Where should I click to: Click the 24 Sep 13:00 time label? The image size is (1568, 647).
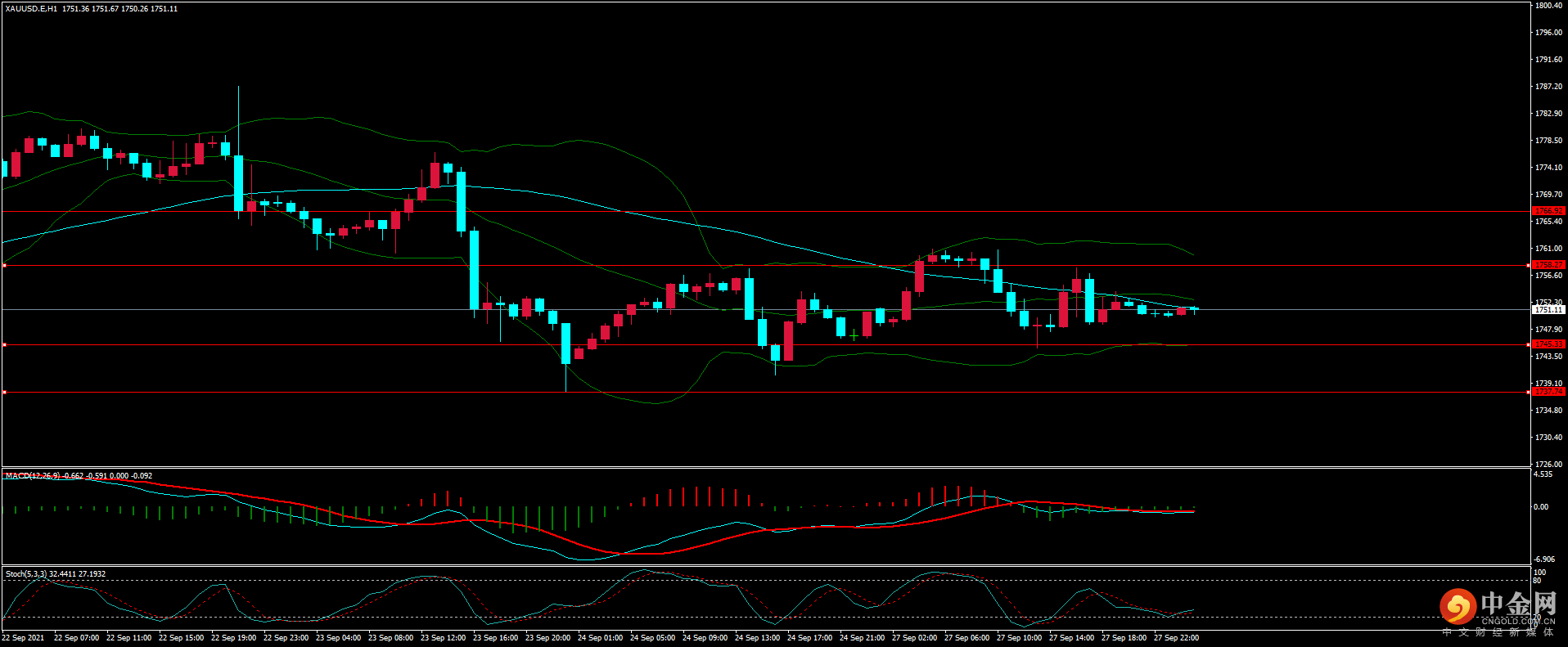coord(758,638)
